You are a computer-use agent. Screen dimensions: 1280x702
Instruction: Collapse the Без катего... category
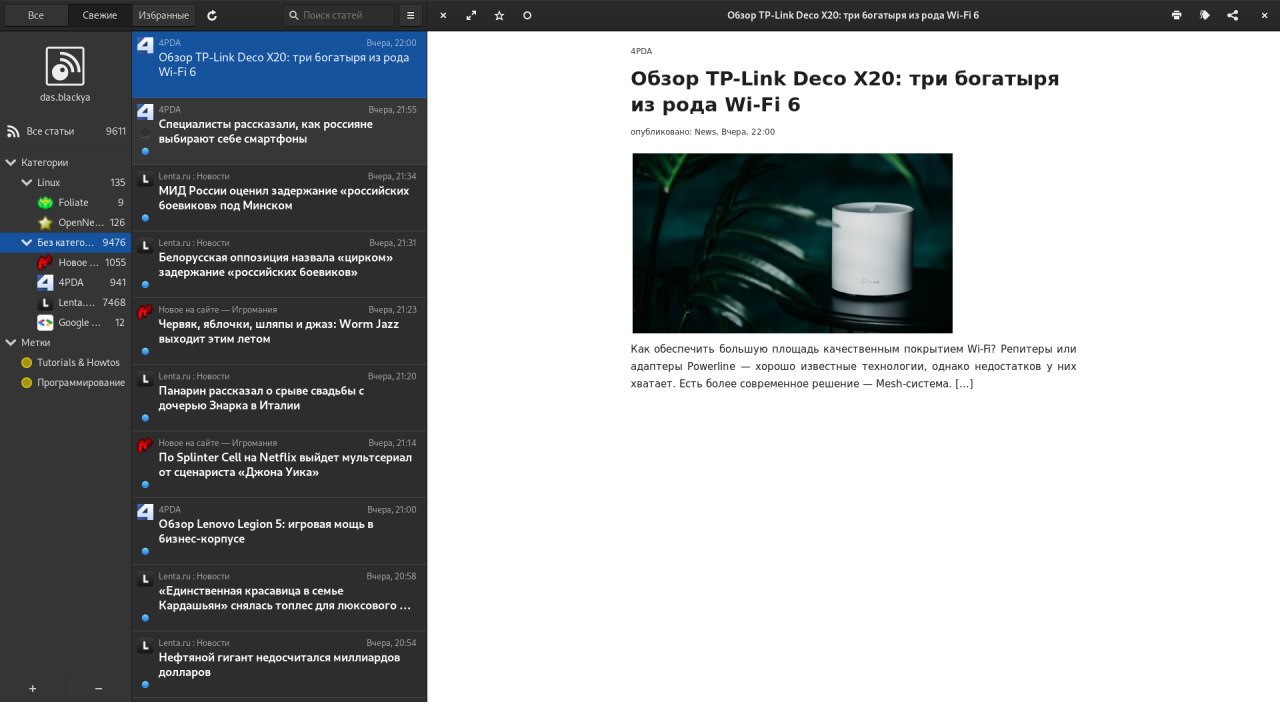pos(27,242)
